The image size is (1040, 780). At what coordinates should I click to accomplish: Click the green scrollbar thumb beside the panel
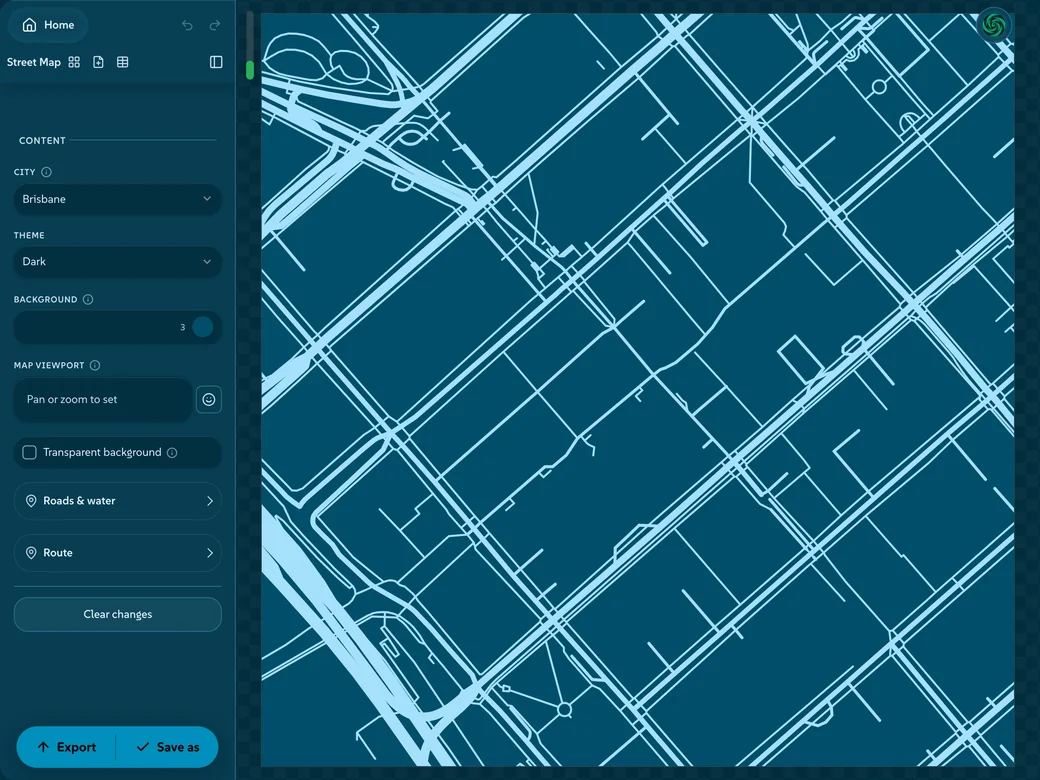tap(250, 70)
